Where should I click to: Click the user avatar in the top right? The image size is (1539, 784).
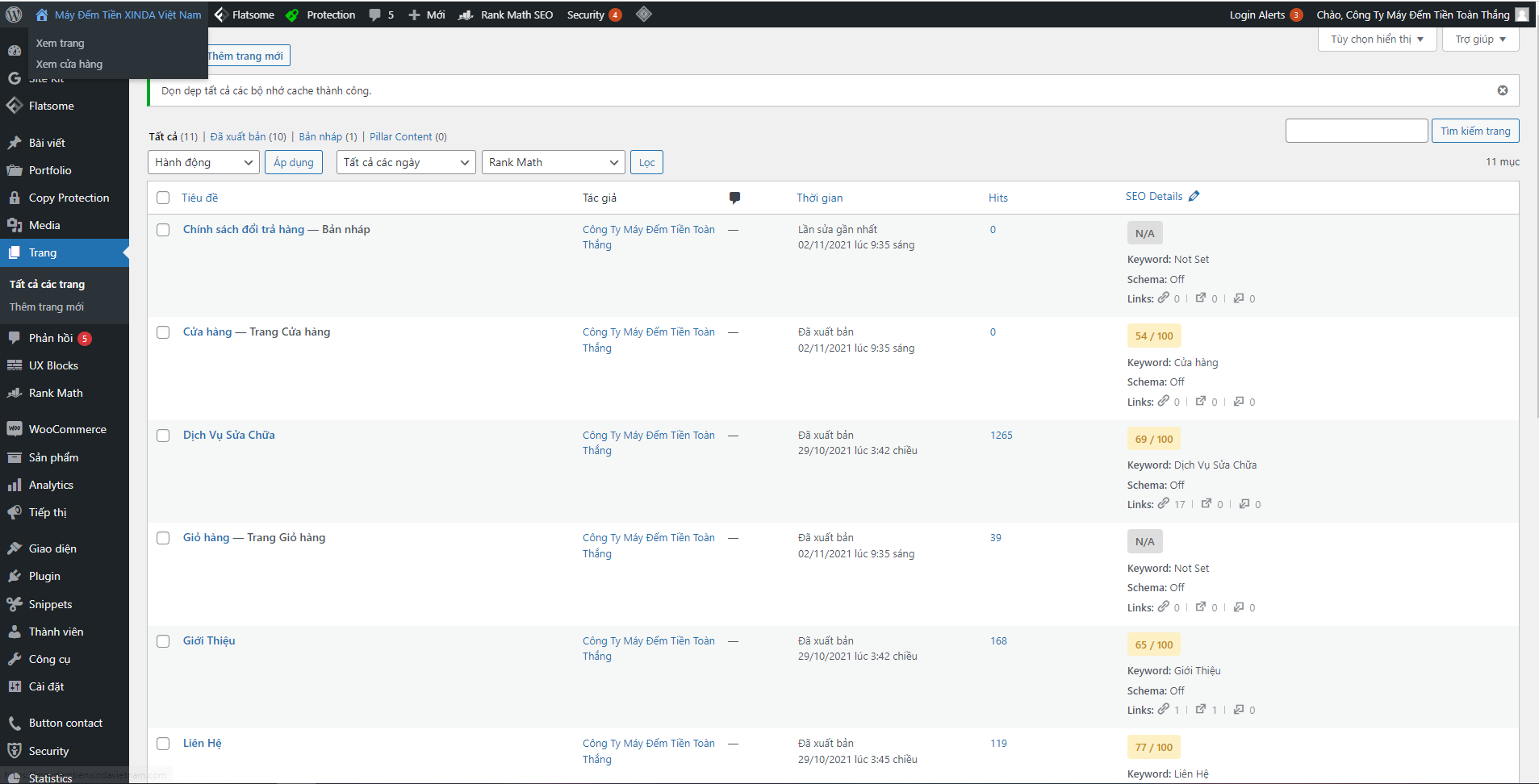(x=1522, y=15)
